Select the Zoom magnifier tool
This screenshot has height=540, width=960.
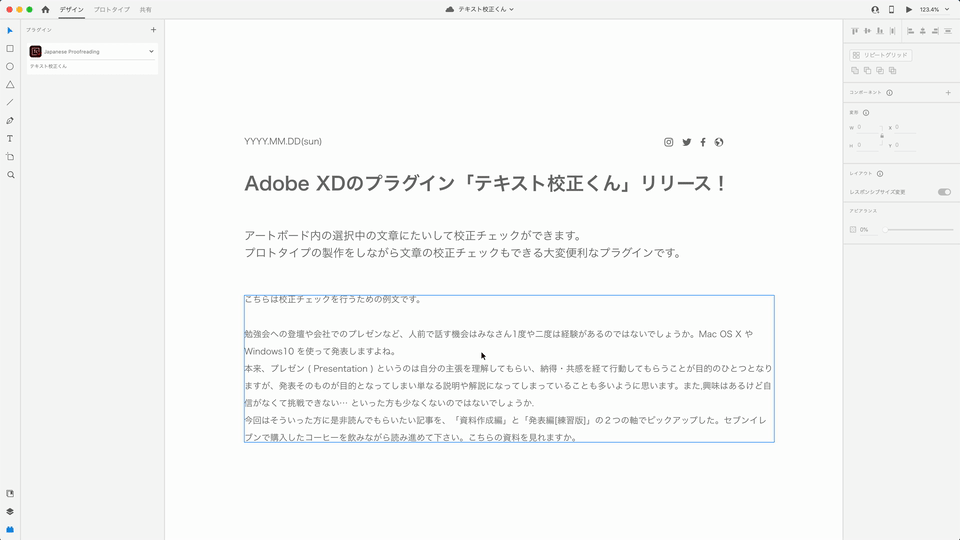point(10,174)
